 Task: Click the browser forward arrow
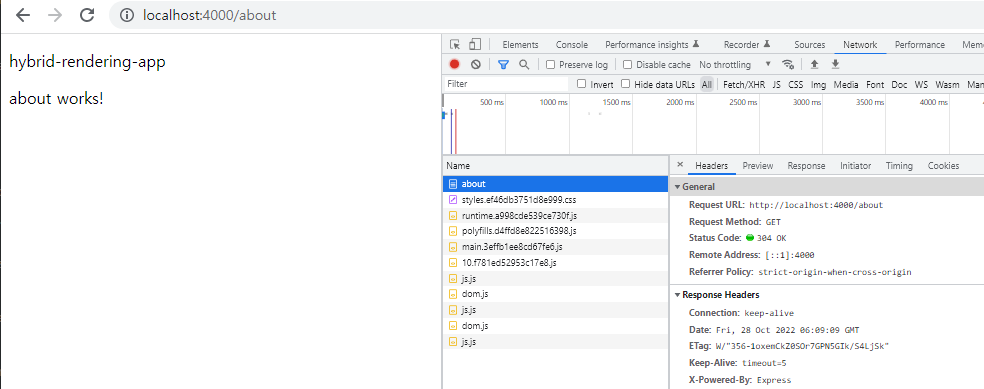[55, 15]
